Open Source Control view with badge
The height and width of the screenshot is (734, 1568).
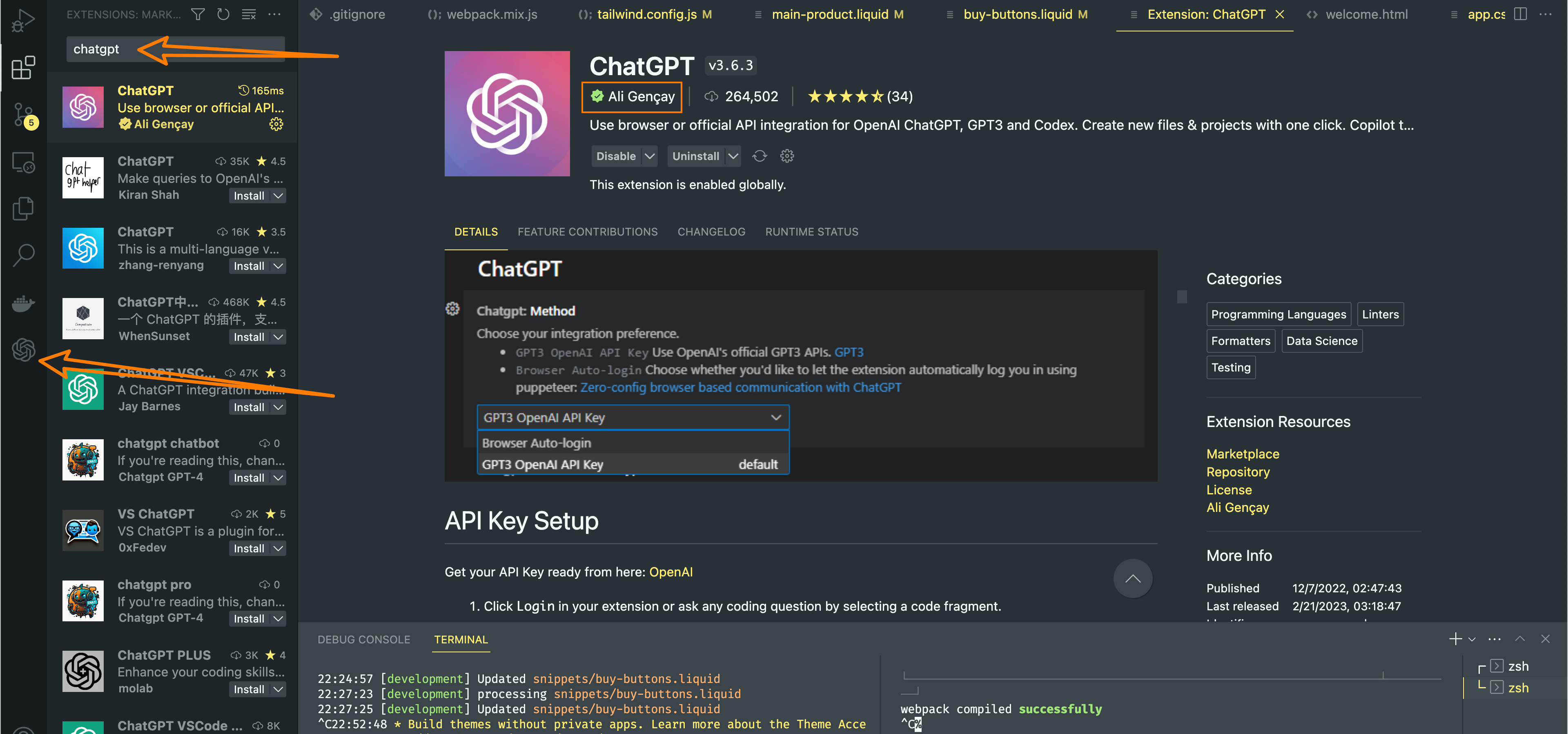pyautogui.click(x=24, y=114)
